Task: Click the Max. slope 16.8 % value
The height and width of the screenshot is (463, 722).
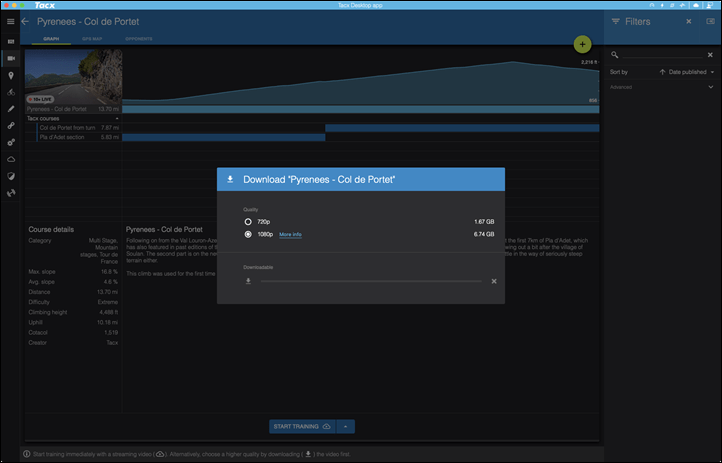Action: 109,272
